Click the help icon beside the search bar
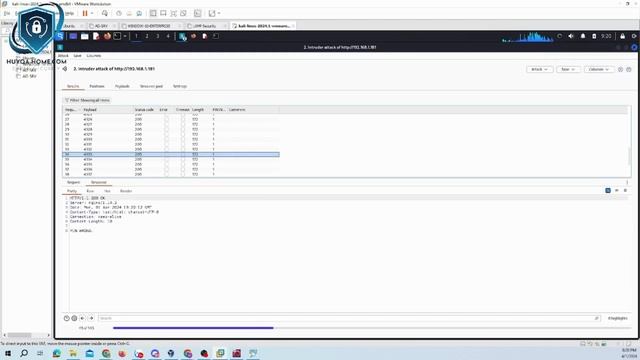The image size is (640, 360). pos(67,318)
